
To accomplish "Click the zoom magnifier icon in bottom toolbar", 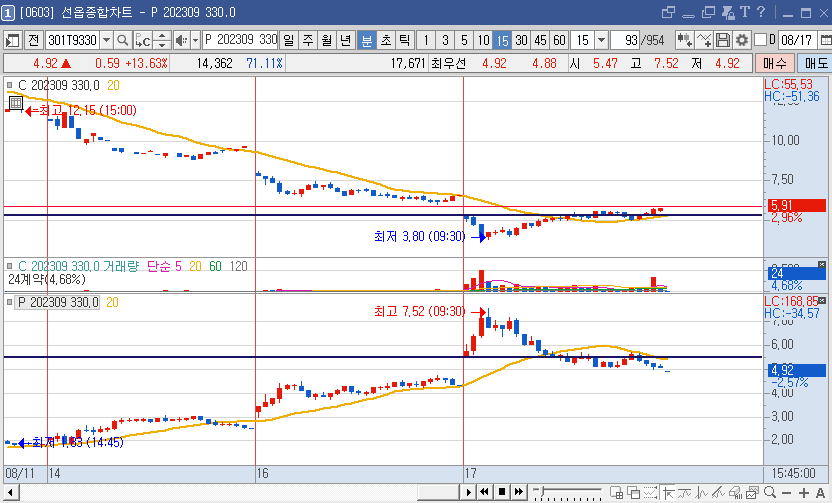I will click(x=770, y=492).
